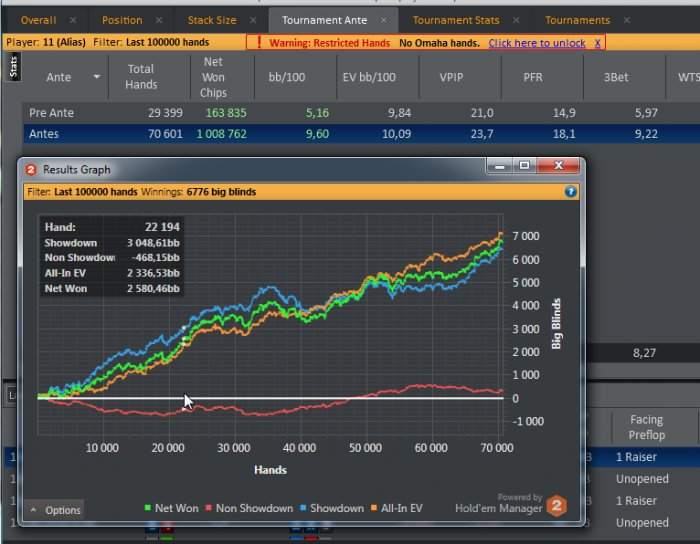Sort by the PFR column header

533,77
